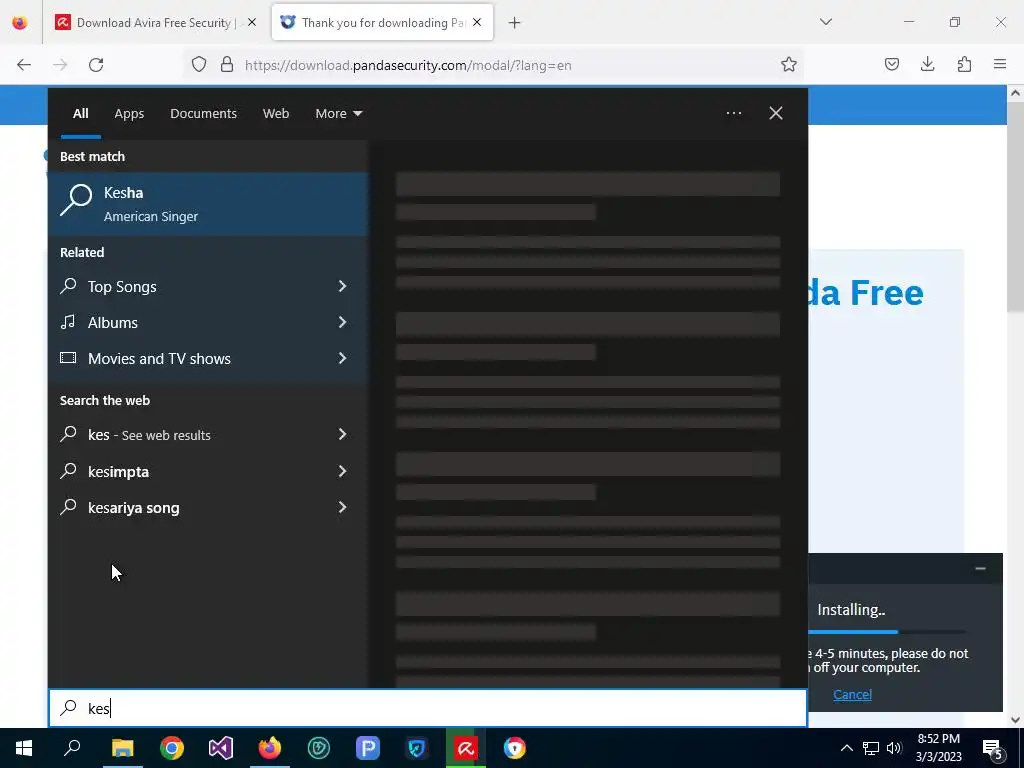
Task: Close the Panda download tab
Action: tap(477, 23)
